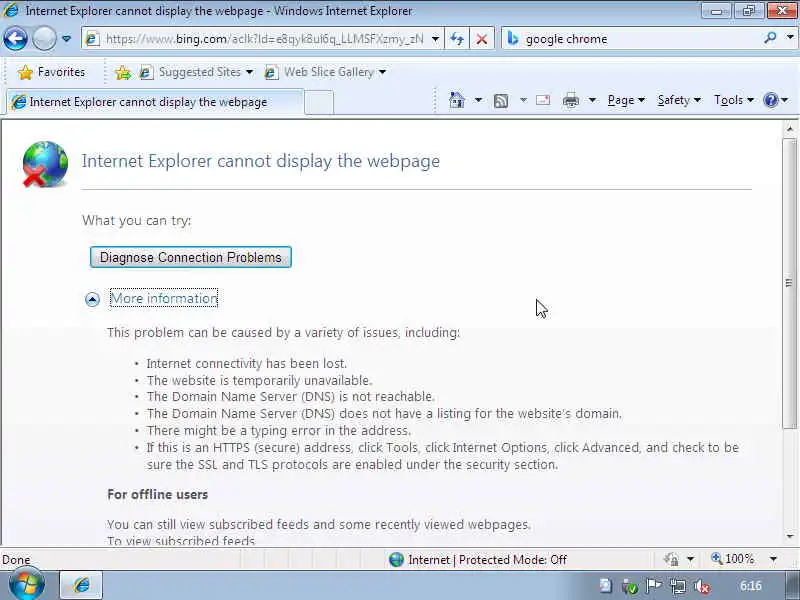Image resolution: width=800 pixels, height=600 pixels.
Task: Collapse the More information arrow icon
Action: 92,299
